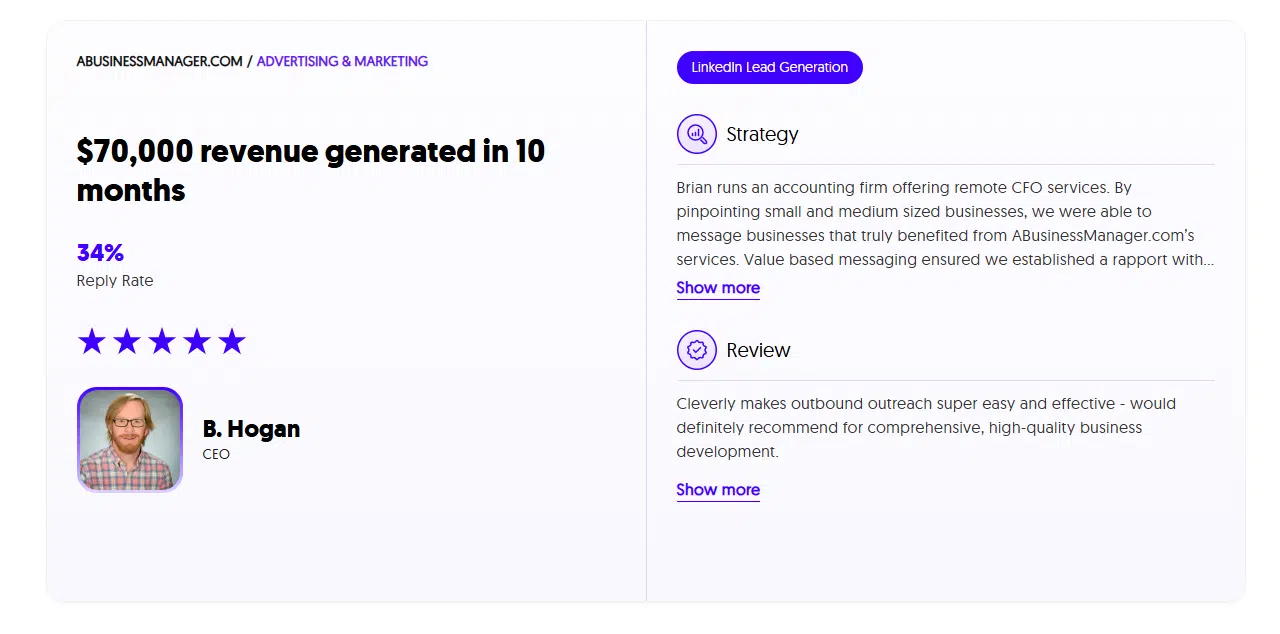Open B. Hogan's profile photo
Image resolution: width=1280 pixels, height=634 pixels.
pos(130,440)
